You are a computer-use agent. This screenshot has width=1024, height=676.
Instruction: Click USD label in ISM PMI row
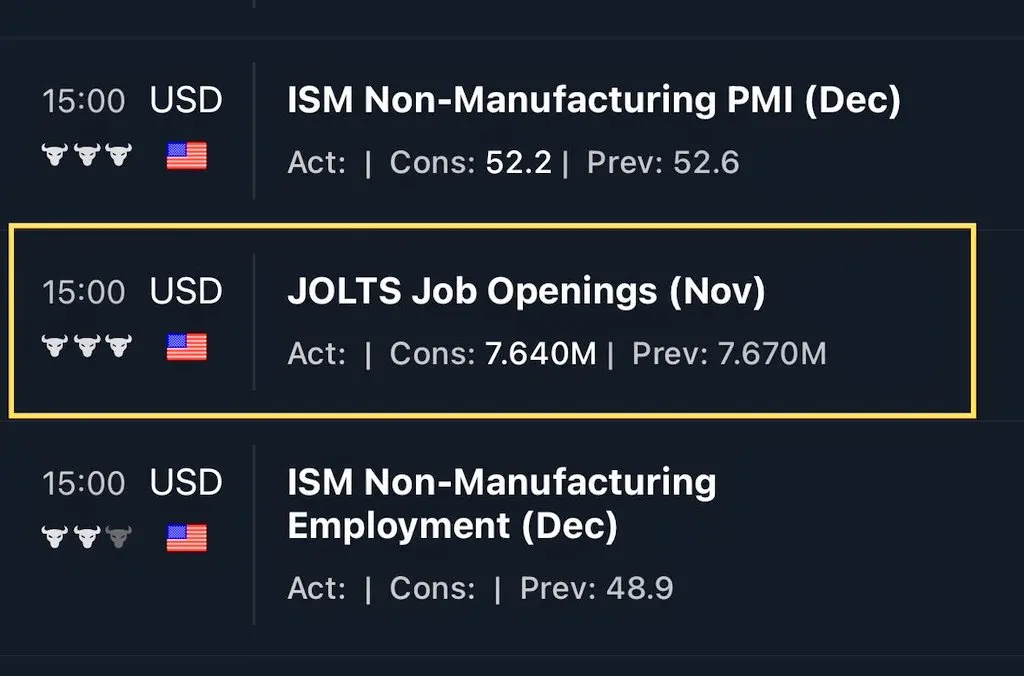pos(186,101)
